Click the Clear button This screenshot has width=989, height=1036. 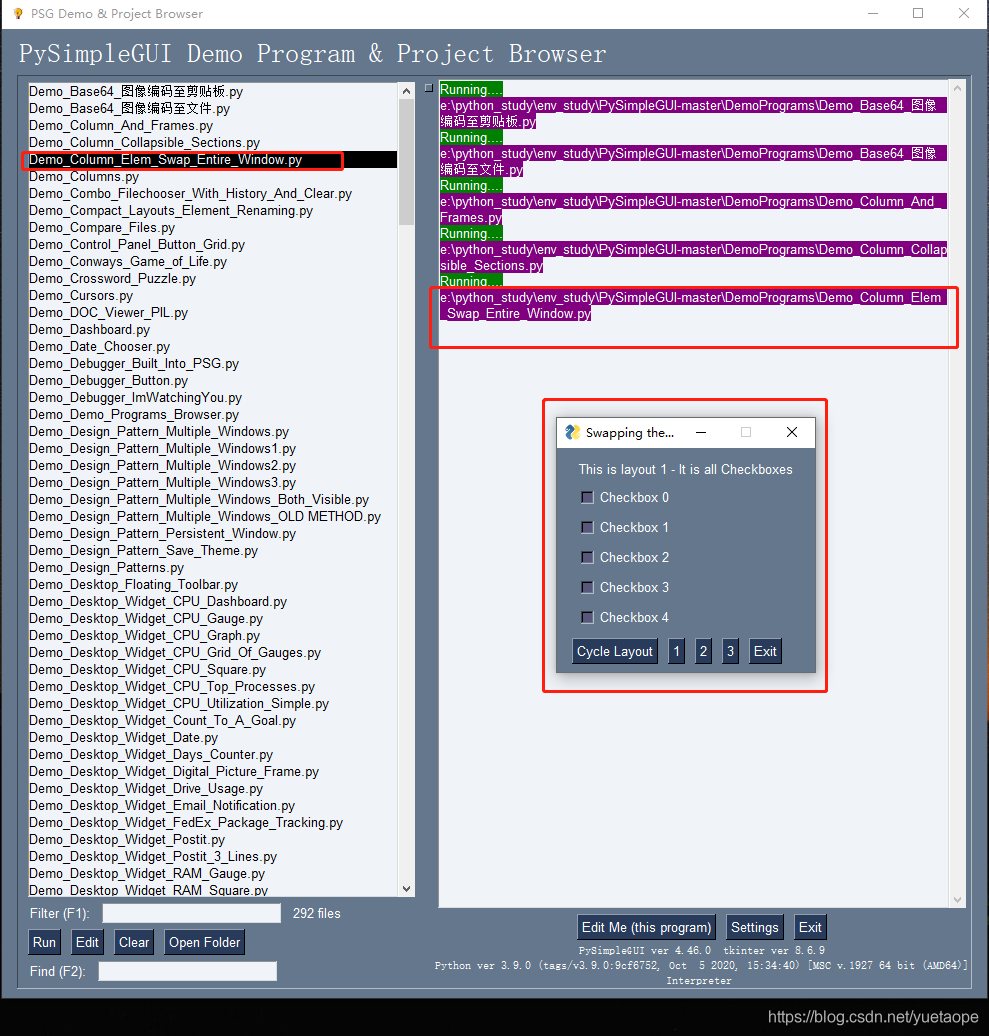pyautogui.click(x=133, y=942)
